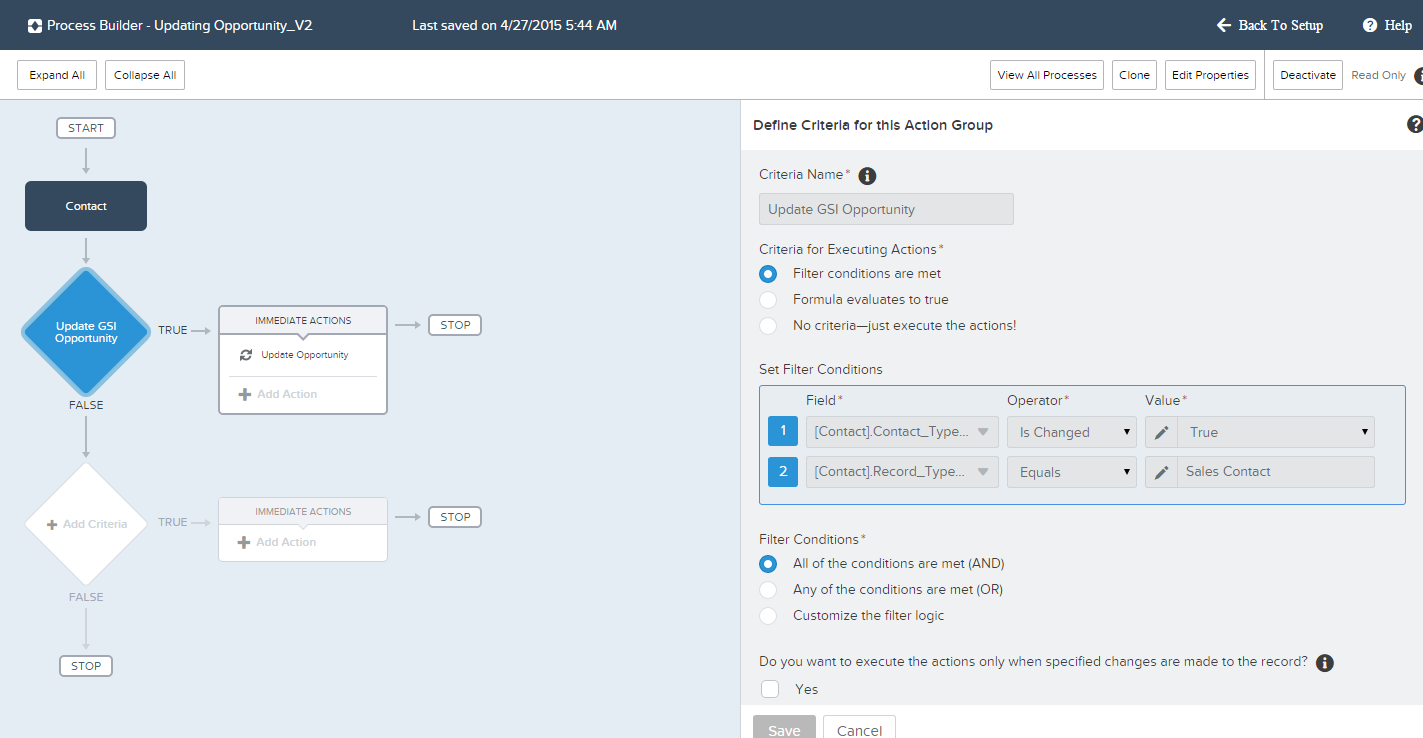This screenshot has width=1423, height=738.
Task: Click the help question mark in criteria panel
Action: (x=1414, y=125)
